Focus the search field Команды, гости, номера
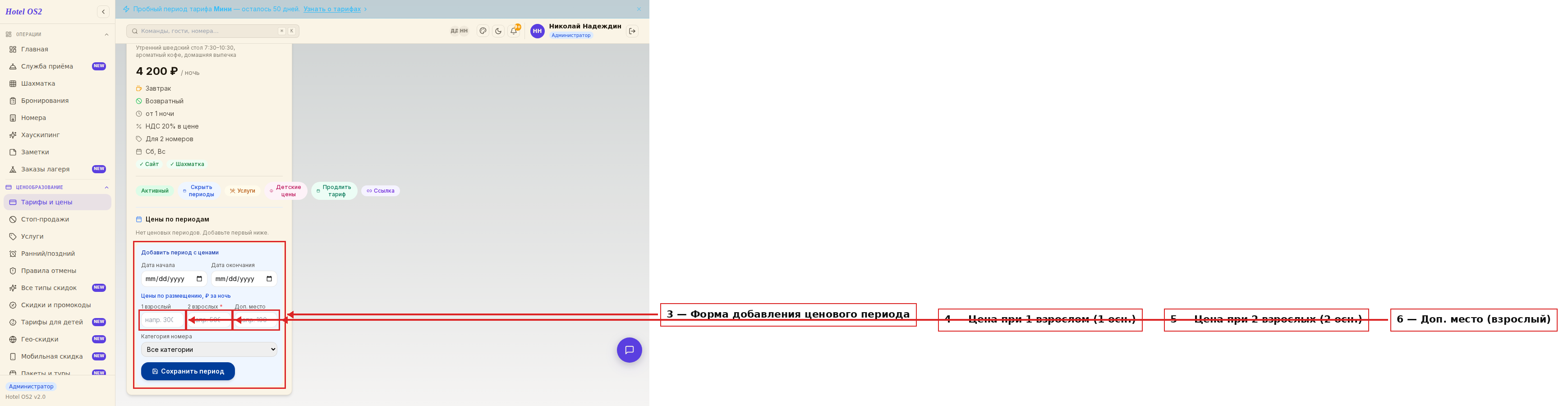The height and width of the screenshot is (406, 1568). point(212,31)
